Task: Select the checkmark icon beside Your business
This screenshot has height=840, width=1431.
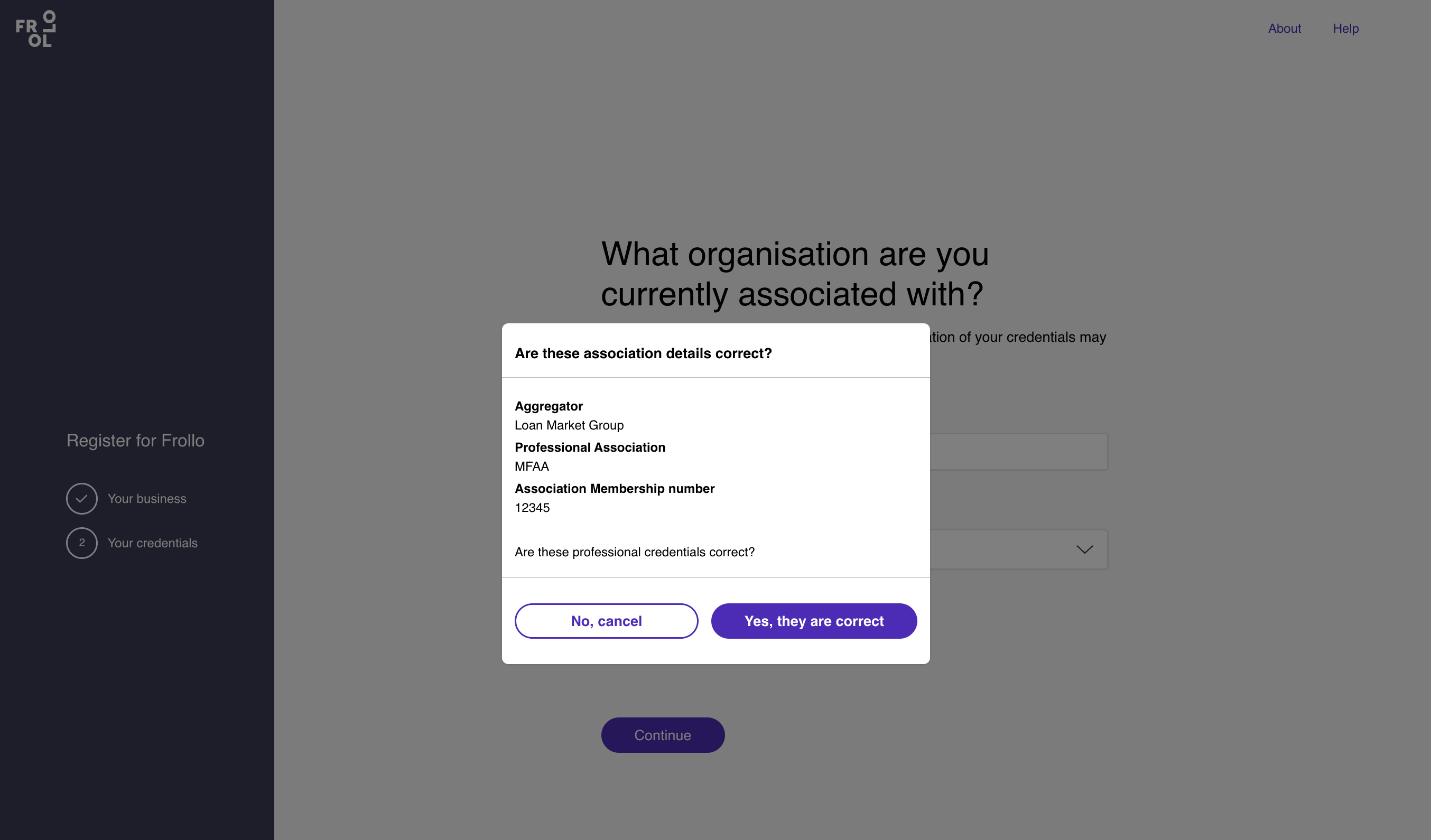Action: (x=82, y=498)
